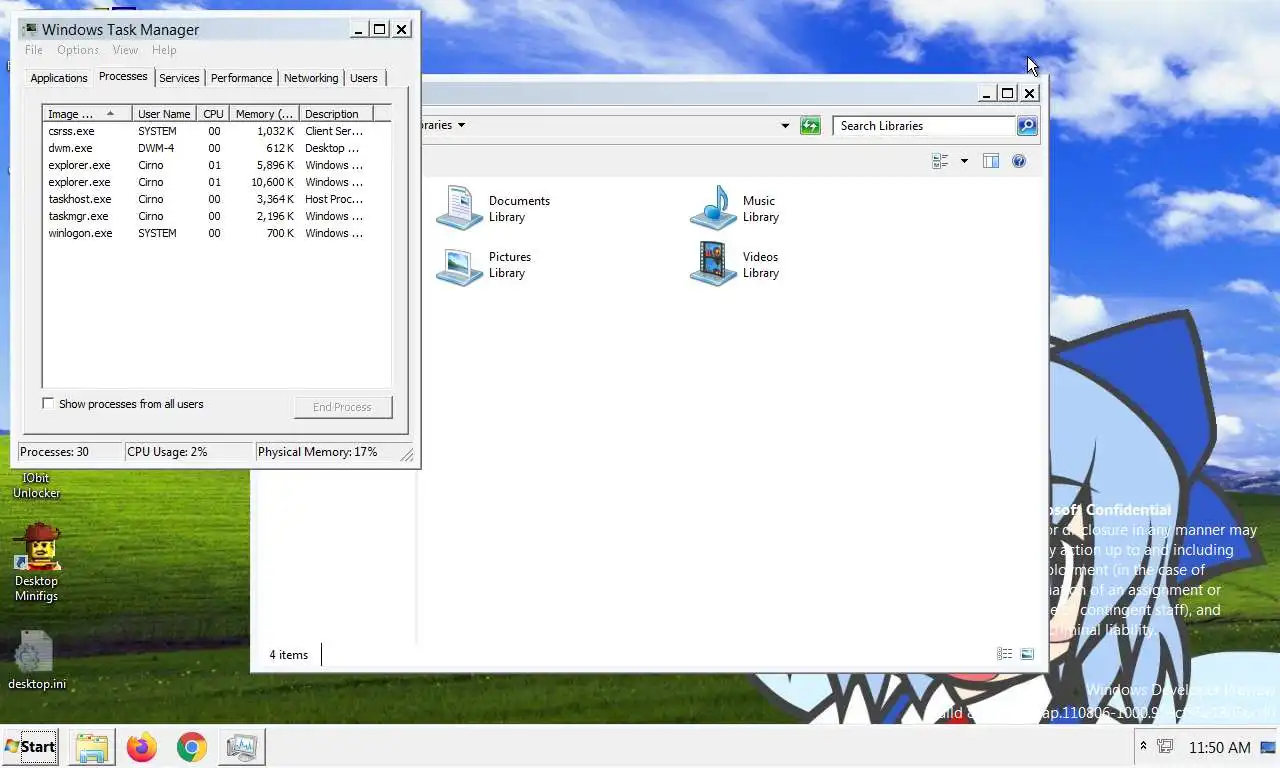The height and width of the screenshot is (768, 1280).
Task: Open the Documents library icon
Action: [x=460, y=208]
